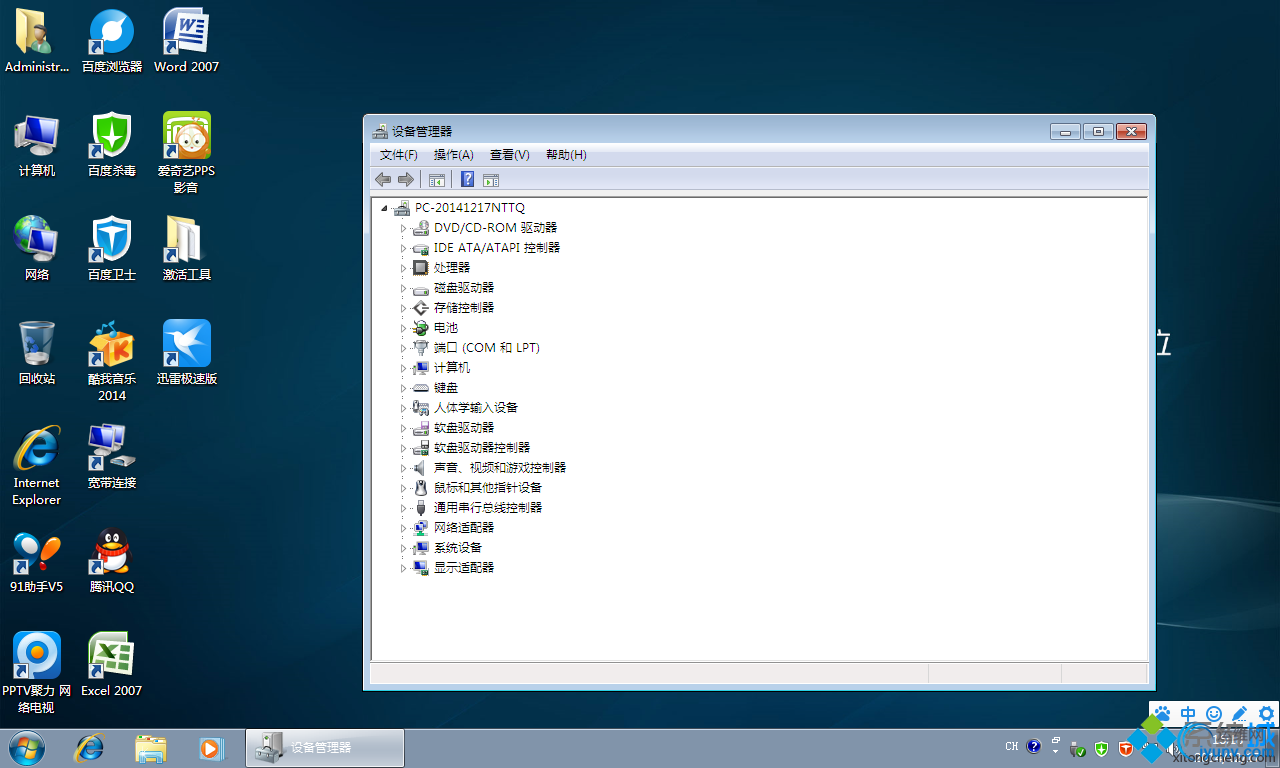Select the 电池 tree item
Screen dimensions: 1280x768
coord(446,328)
